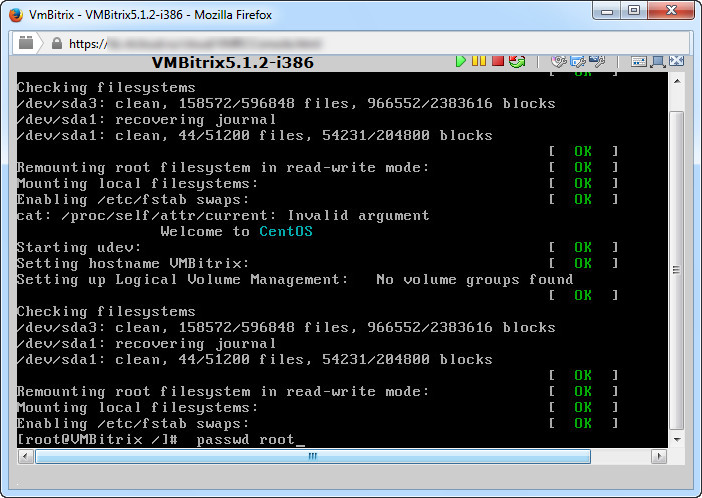The width and height of the screenshot is (702, 498).
Task: Click the horizontal scrollbar left arrow
Action: coord(25,457)
